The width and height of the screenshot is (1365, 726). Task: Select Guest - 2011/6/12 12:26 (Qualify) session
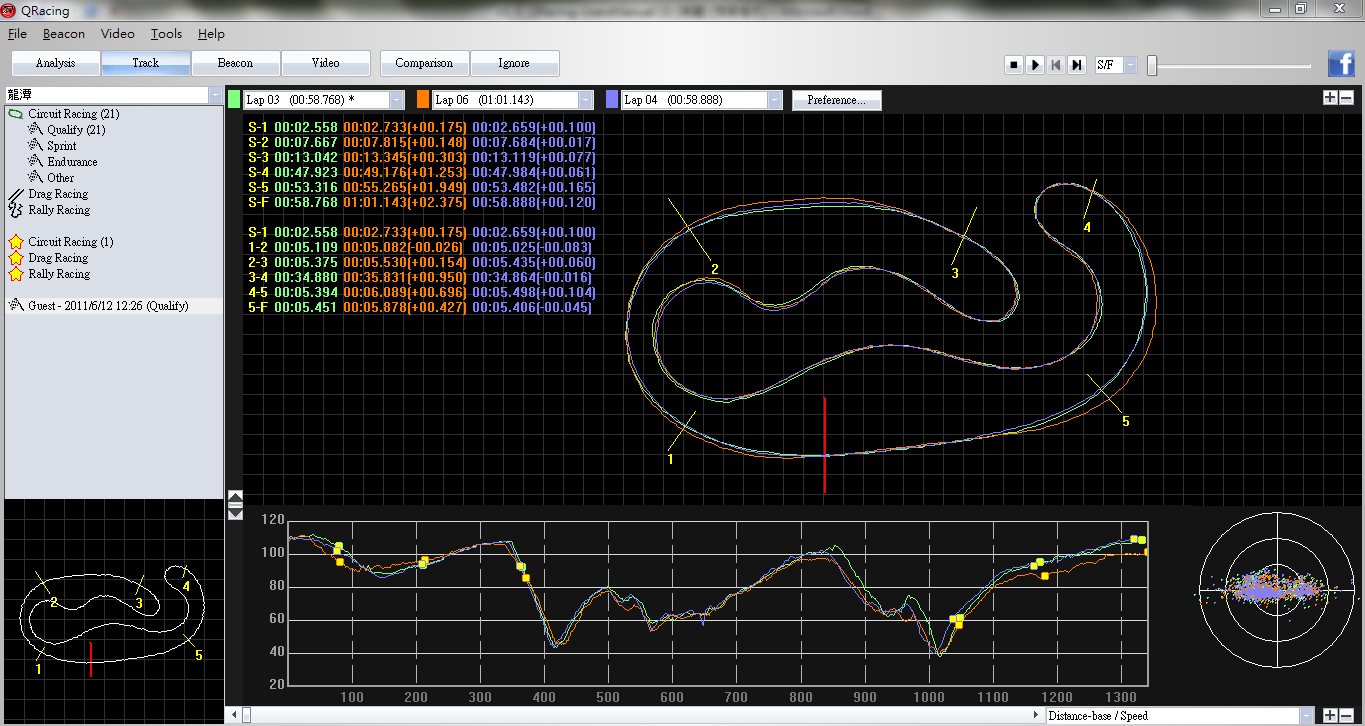coord(108,306)
